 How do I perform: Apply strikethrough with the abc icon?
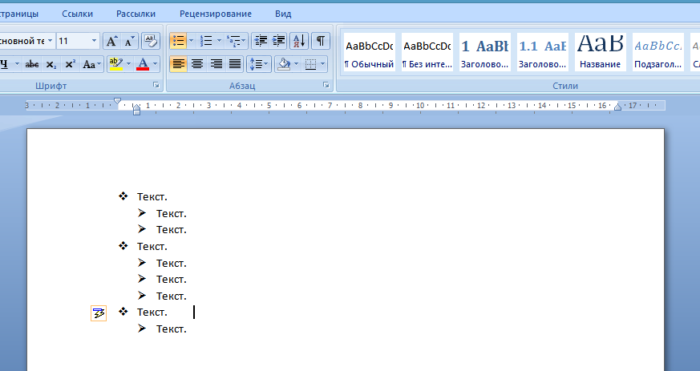(x=32, y=65)
